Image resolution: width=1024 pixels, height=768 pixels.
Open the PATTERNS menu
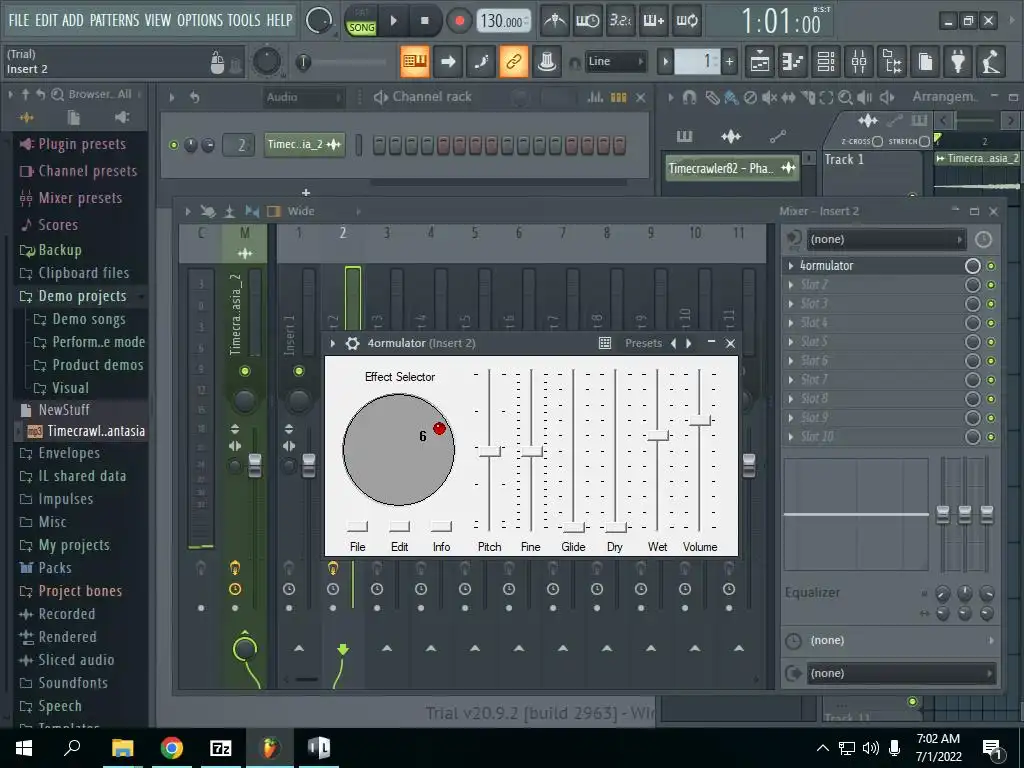click(114, 20)
